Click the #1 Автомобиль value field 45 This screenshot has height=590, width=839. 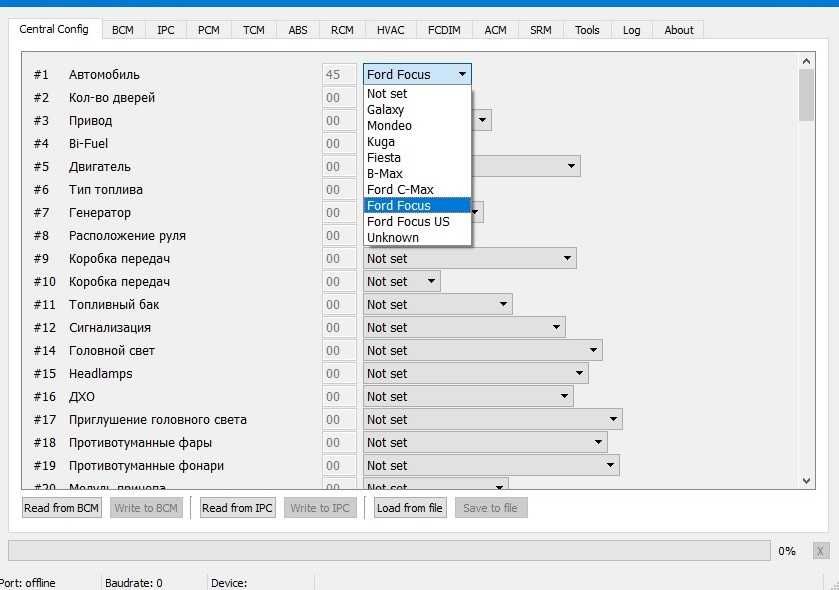tap(339, 74)
